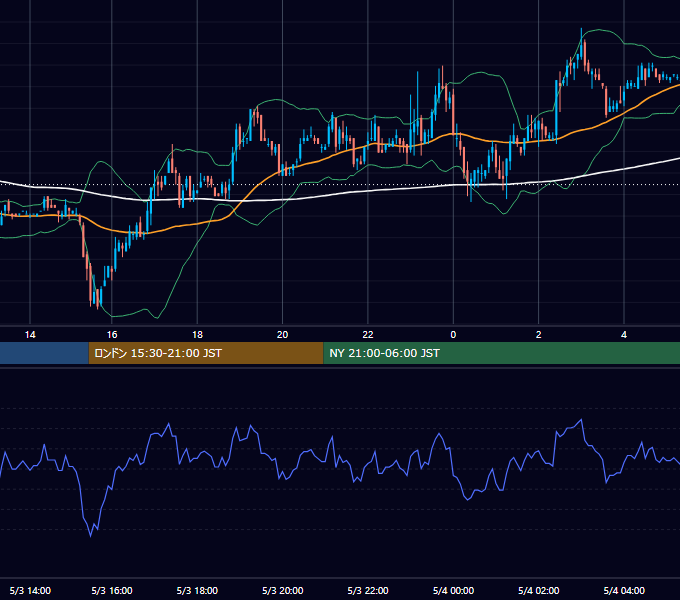680x600 pixels.
Task: Click the '5/4 02:00' date label
Action: (538, 590)
